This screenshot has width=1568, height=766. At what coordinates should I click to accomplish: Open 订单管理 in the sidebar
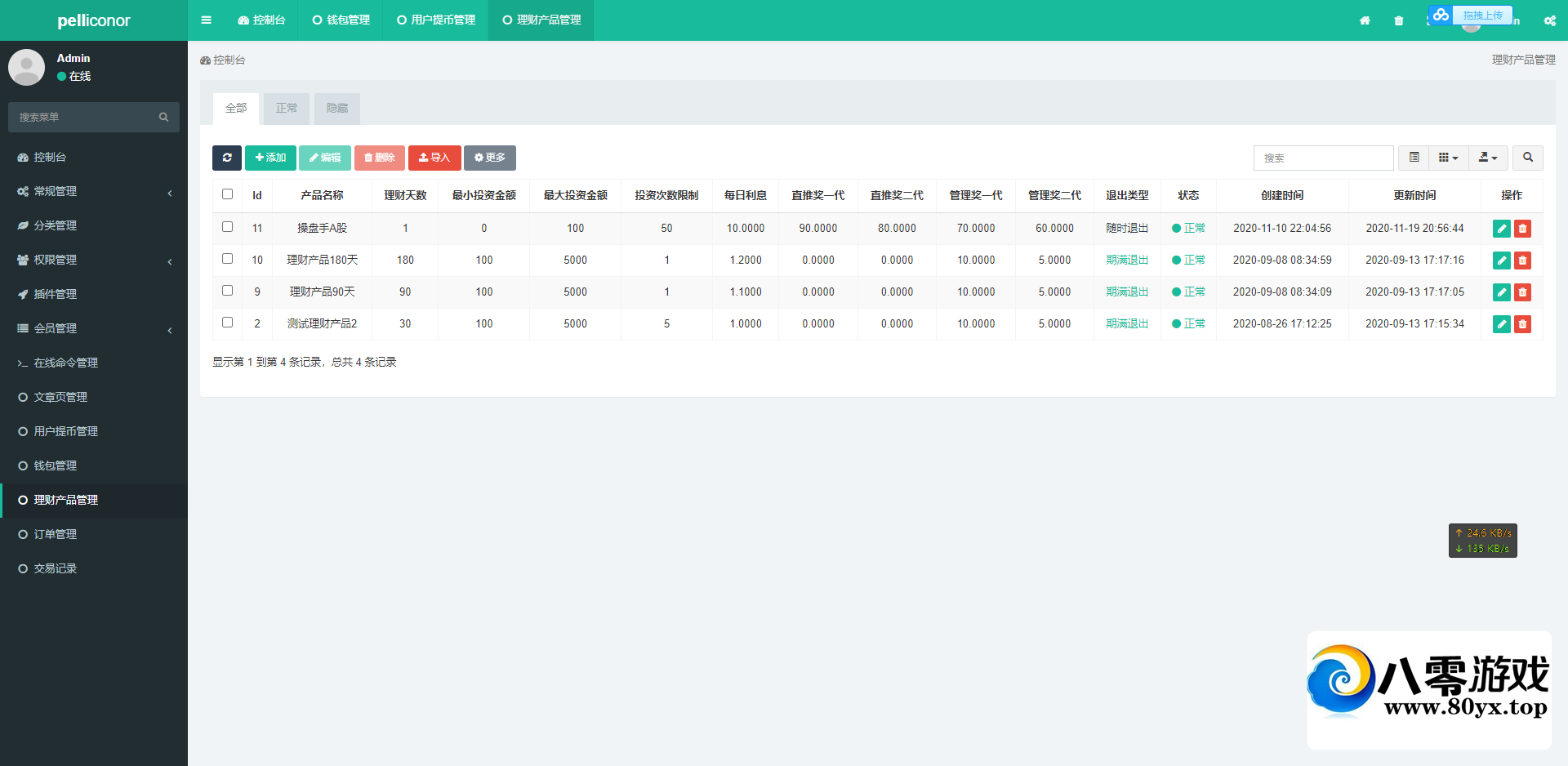94,534
